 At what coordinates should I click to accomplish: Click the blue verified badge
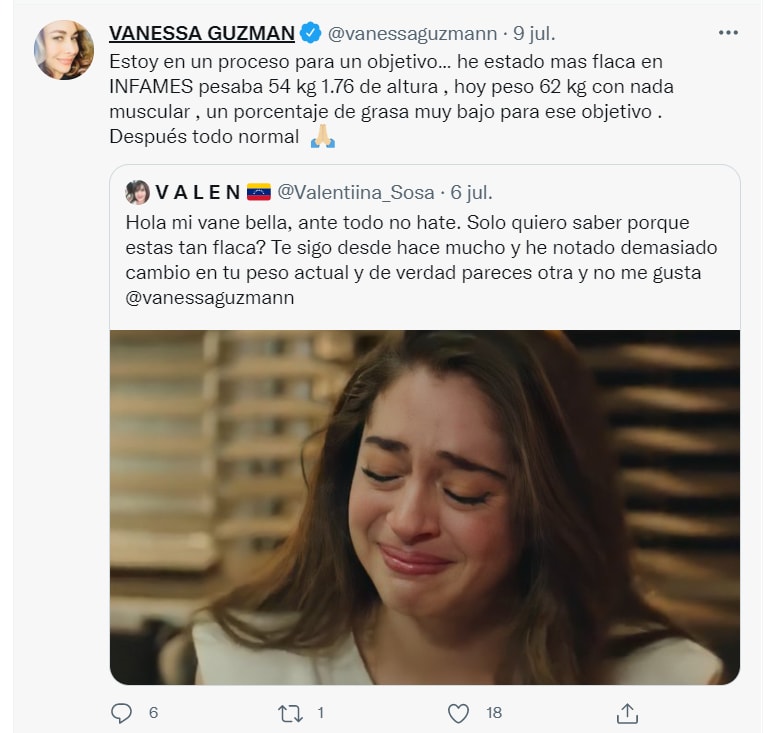coord(311,34)
